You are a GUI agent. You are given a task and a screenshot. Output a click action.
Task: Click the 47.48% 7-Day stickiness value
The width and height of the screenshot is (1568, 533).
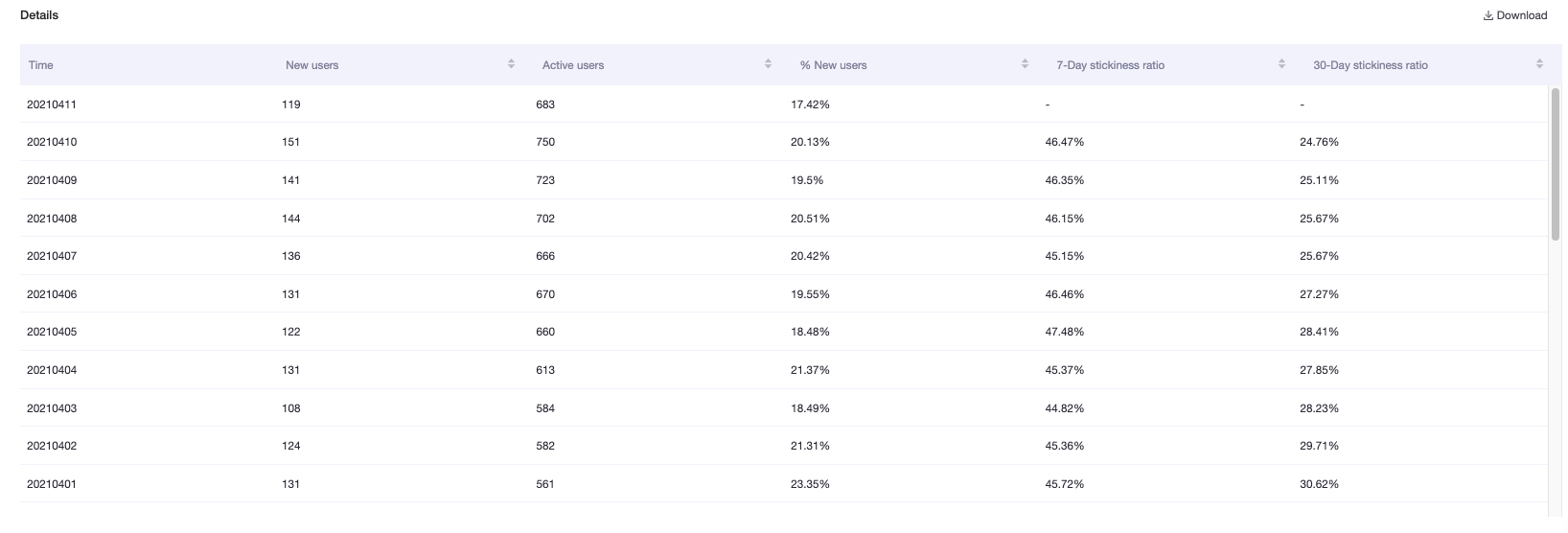point(1064,332)
